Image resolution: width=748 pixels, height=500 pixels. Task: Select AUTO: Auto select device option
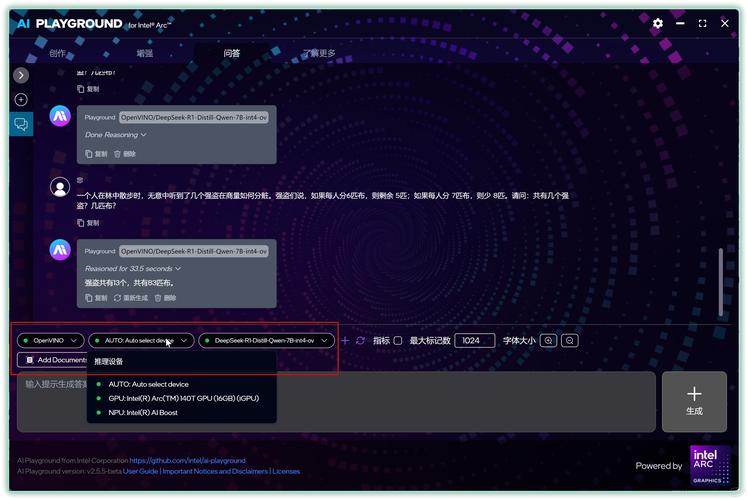click(148, 384)
